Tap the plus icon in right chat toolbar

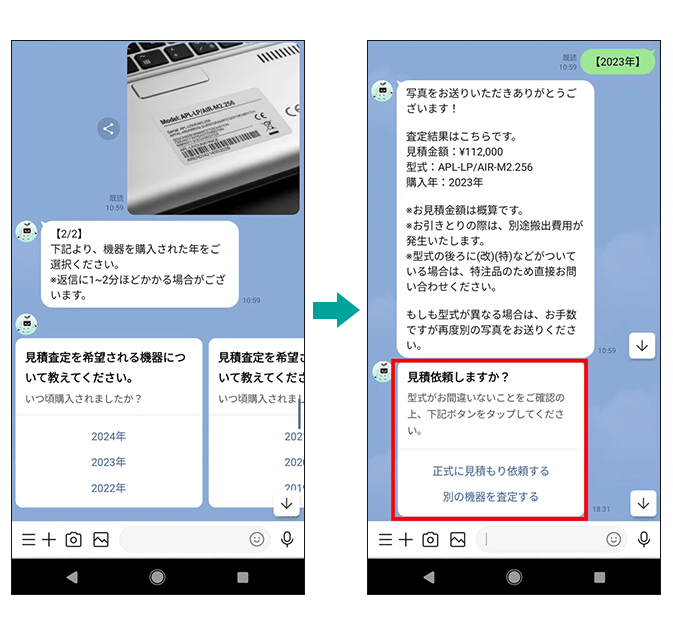(406, 539)
